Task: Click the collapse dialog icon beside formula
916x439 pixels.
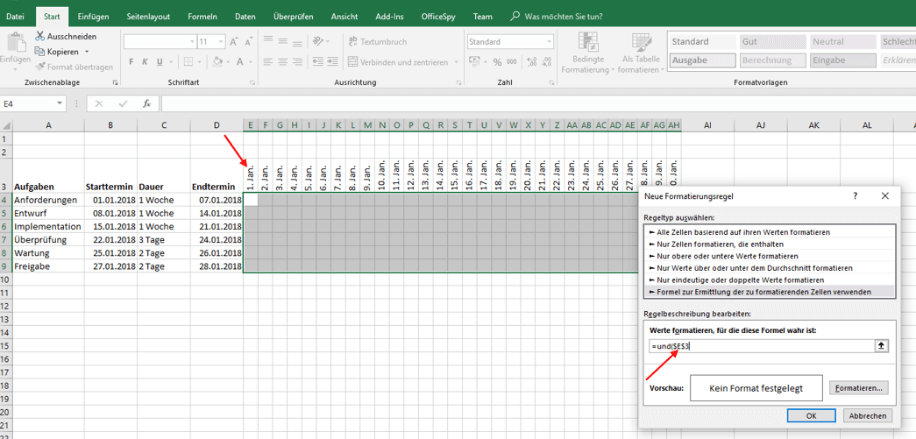Action: pyautogui.click(x=880, y=345)
